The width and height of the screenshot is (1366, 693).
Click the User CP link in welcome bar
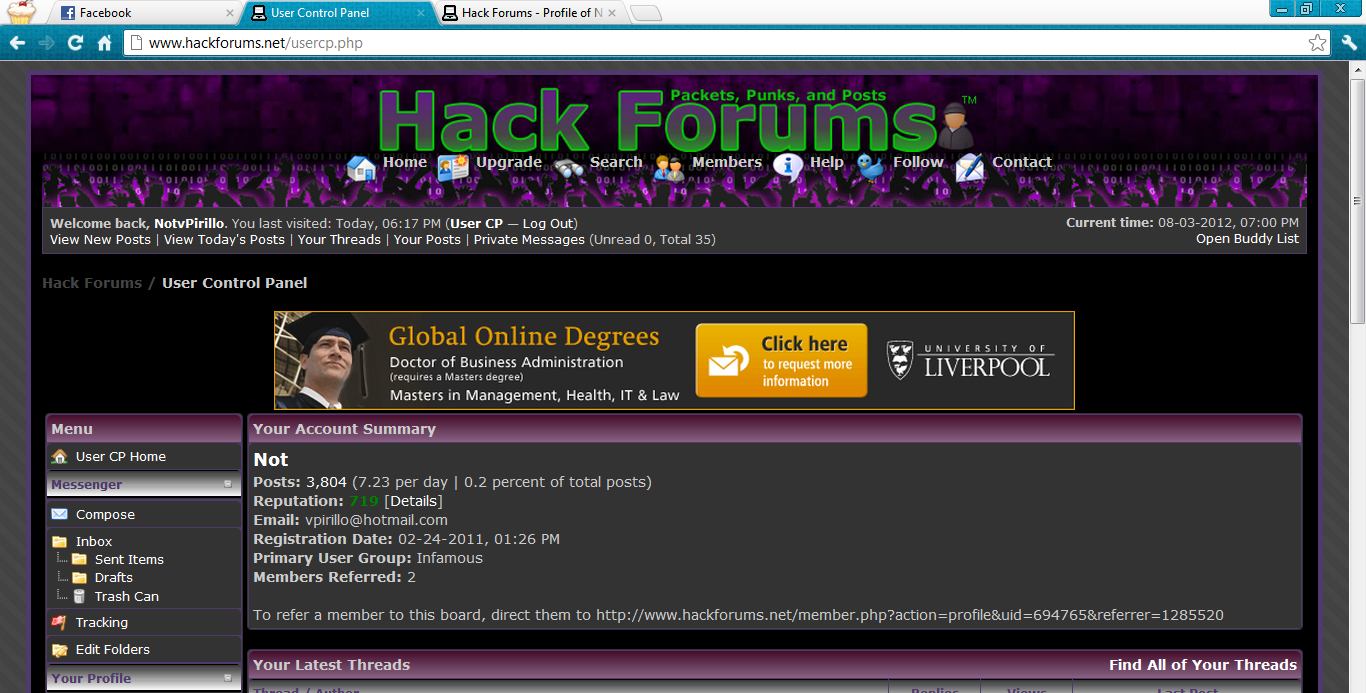477,223
